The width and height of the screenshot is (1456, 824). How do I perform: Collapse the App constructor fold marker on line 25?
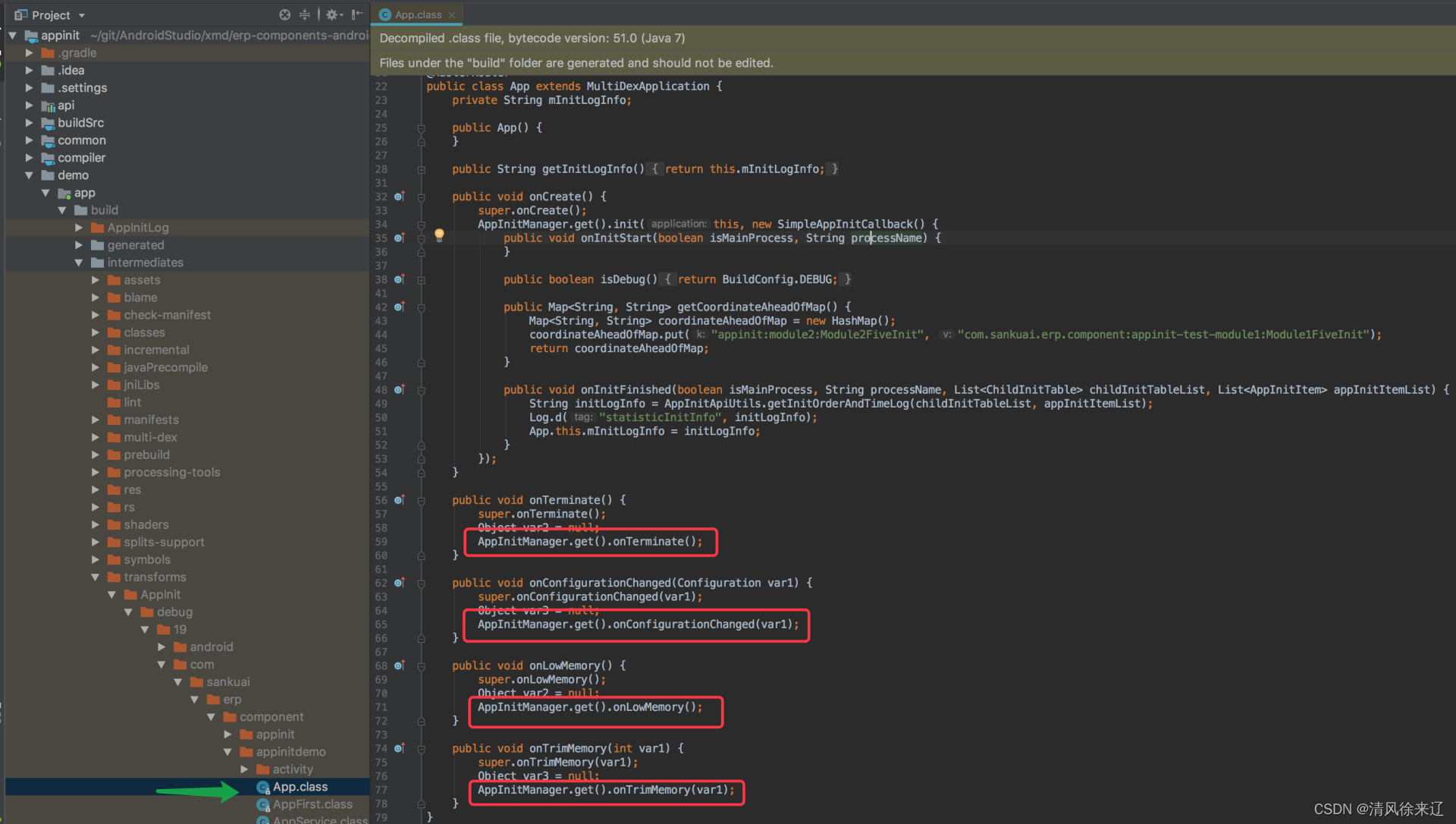pos(421,128)
